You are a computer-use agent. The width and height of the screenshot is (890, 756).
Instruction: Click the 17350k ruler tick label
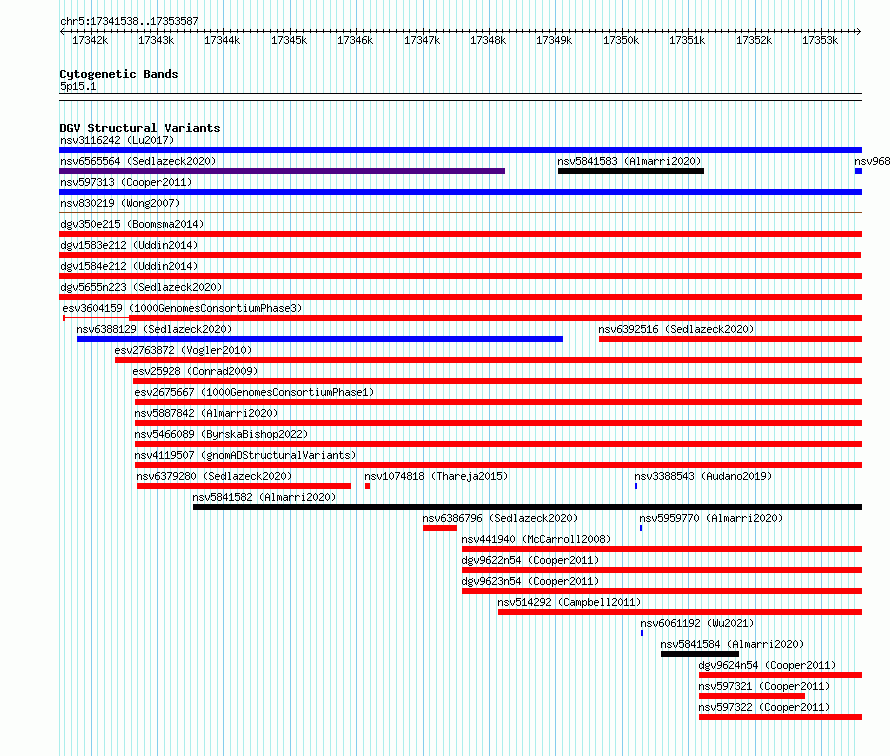tap(621, 40)
